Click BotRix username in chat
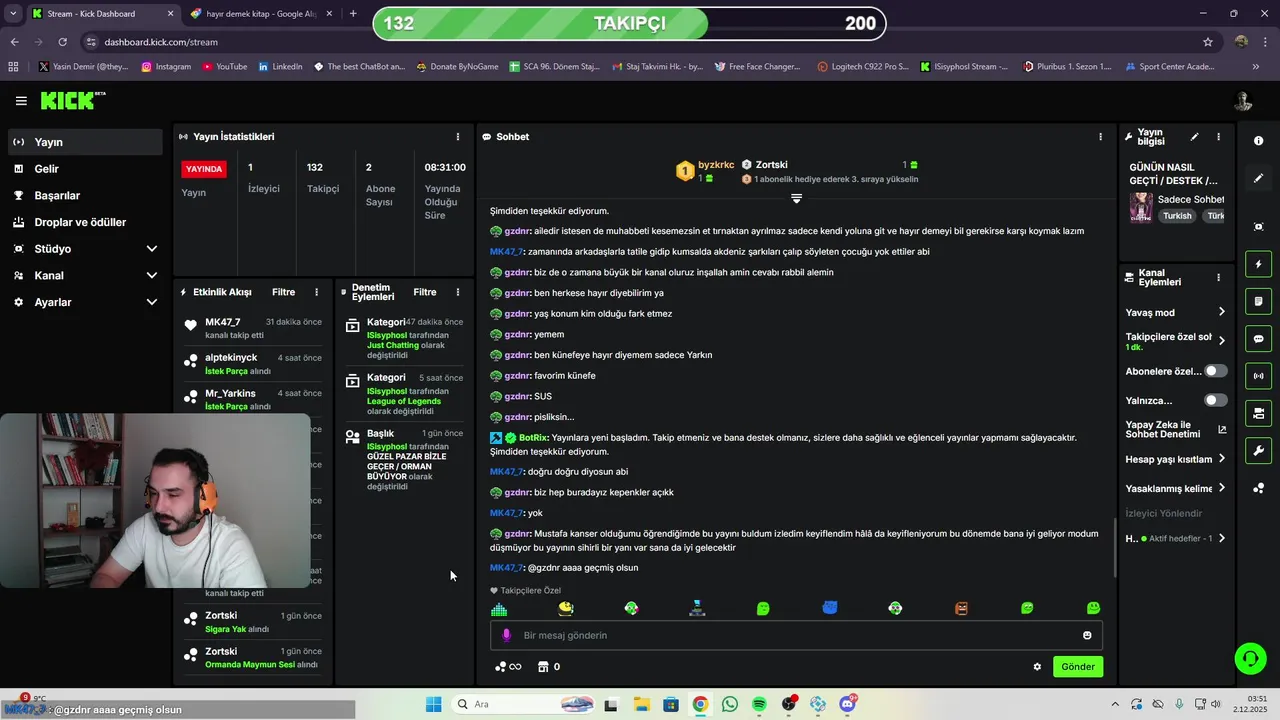The width and height of the screenshot is (1280, 720). [x=533, y=438]
